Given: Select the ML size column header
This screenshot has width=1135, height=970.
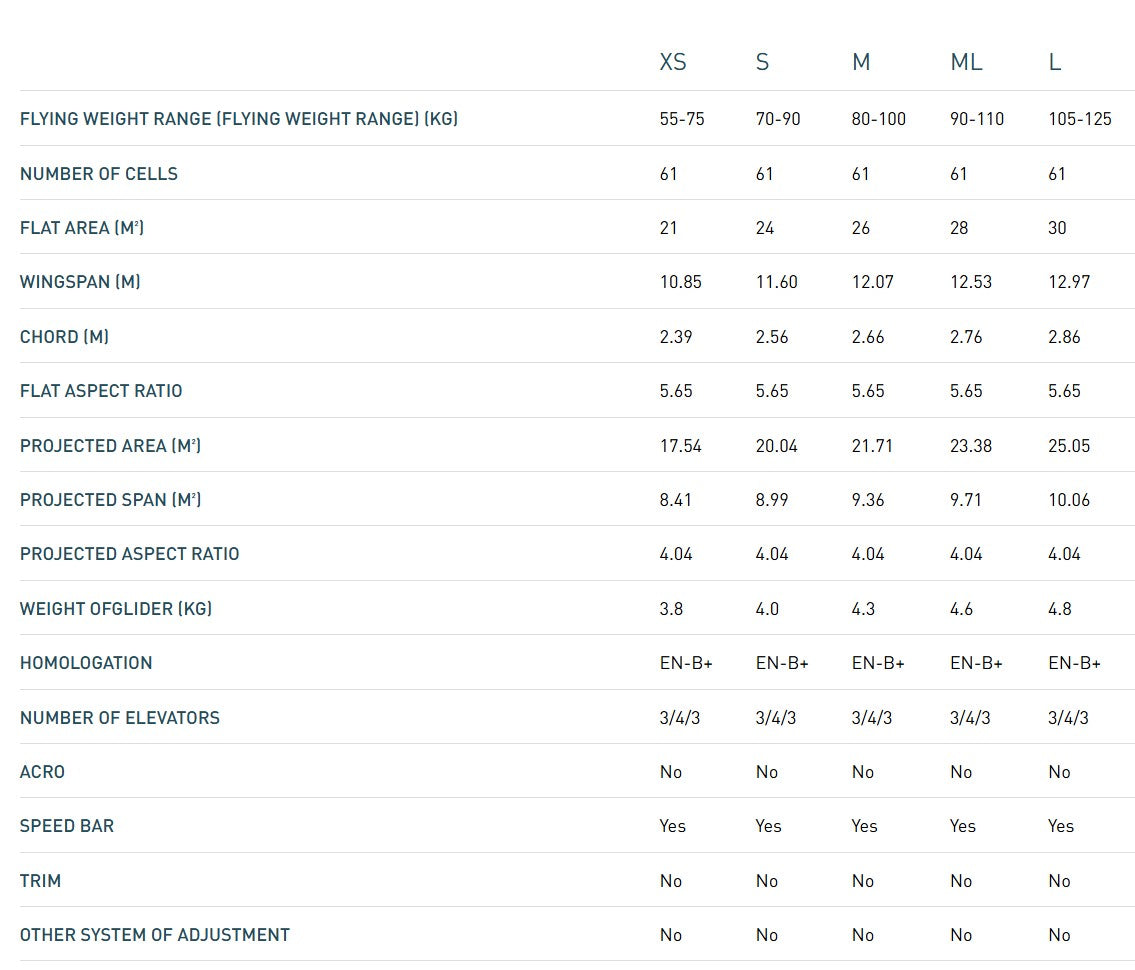Looking at the screenshot, I should click(x=966, y=62).
